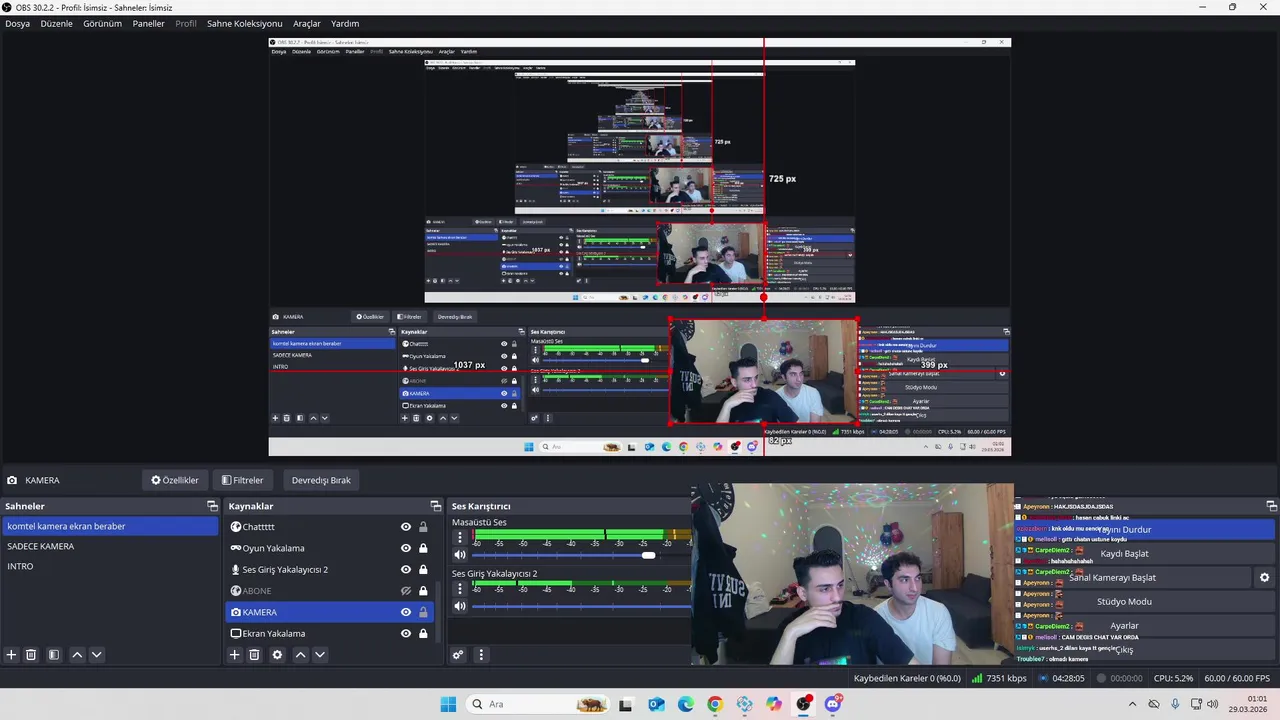Image resolution: width=1280 pixels, height=720 pixels.
Task: Open advanced audio properties gears icon
Action: click(x=458, y=655)
